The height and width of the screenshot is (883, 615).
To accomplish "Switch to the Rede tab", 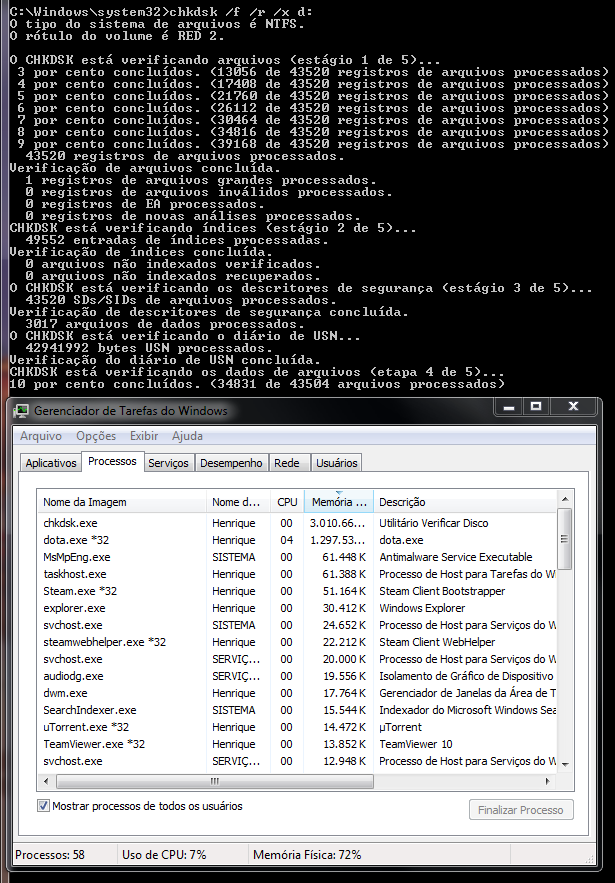I will pos(287,463).
